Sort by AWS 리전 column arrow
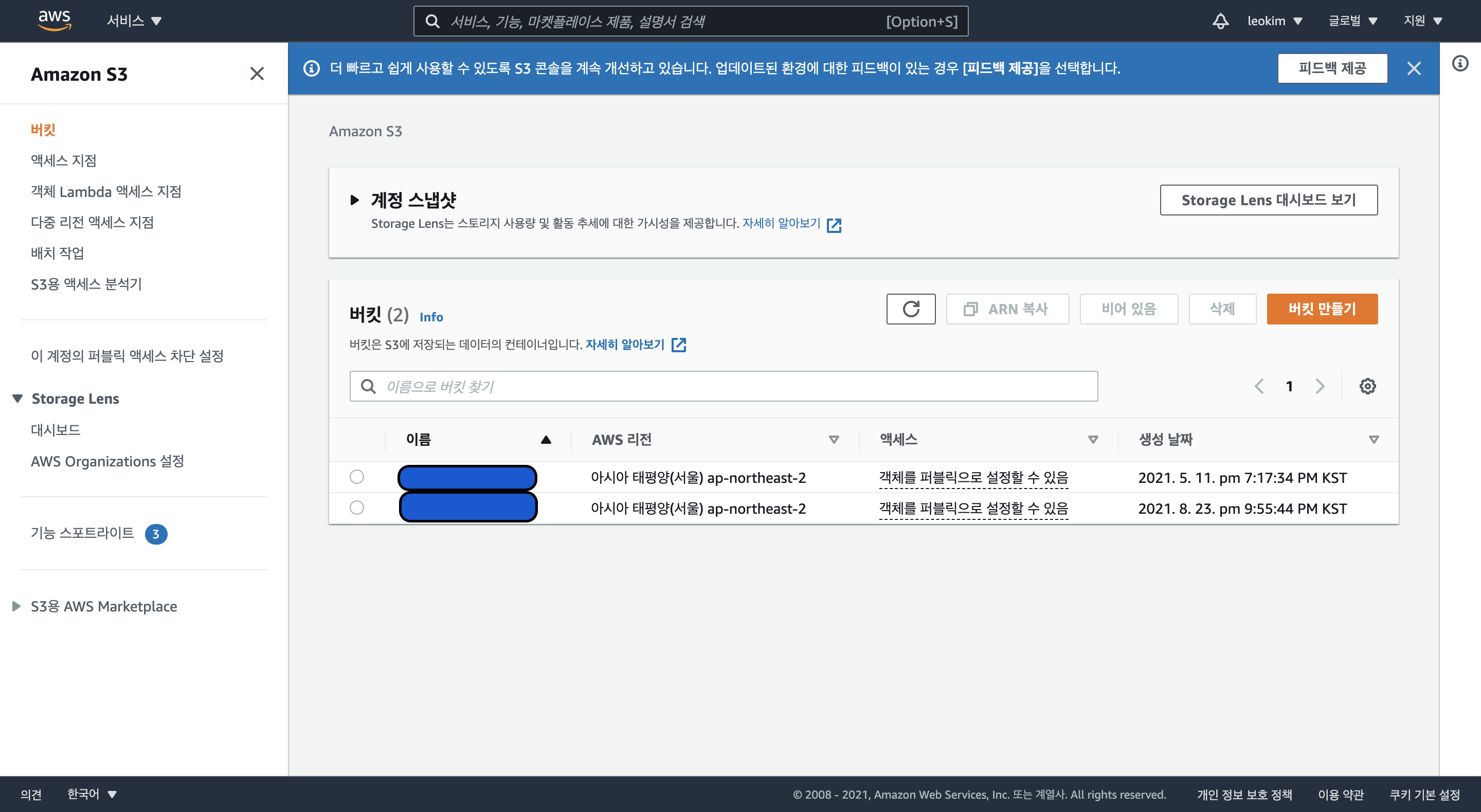Viewport: 1481px width, 812px height. click(x=834, y=440)
